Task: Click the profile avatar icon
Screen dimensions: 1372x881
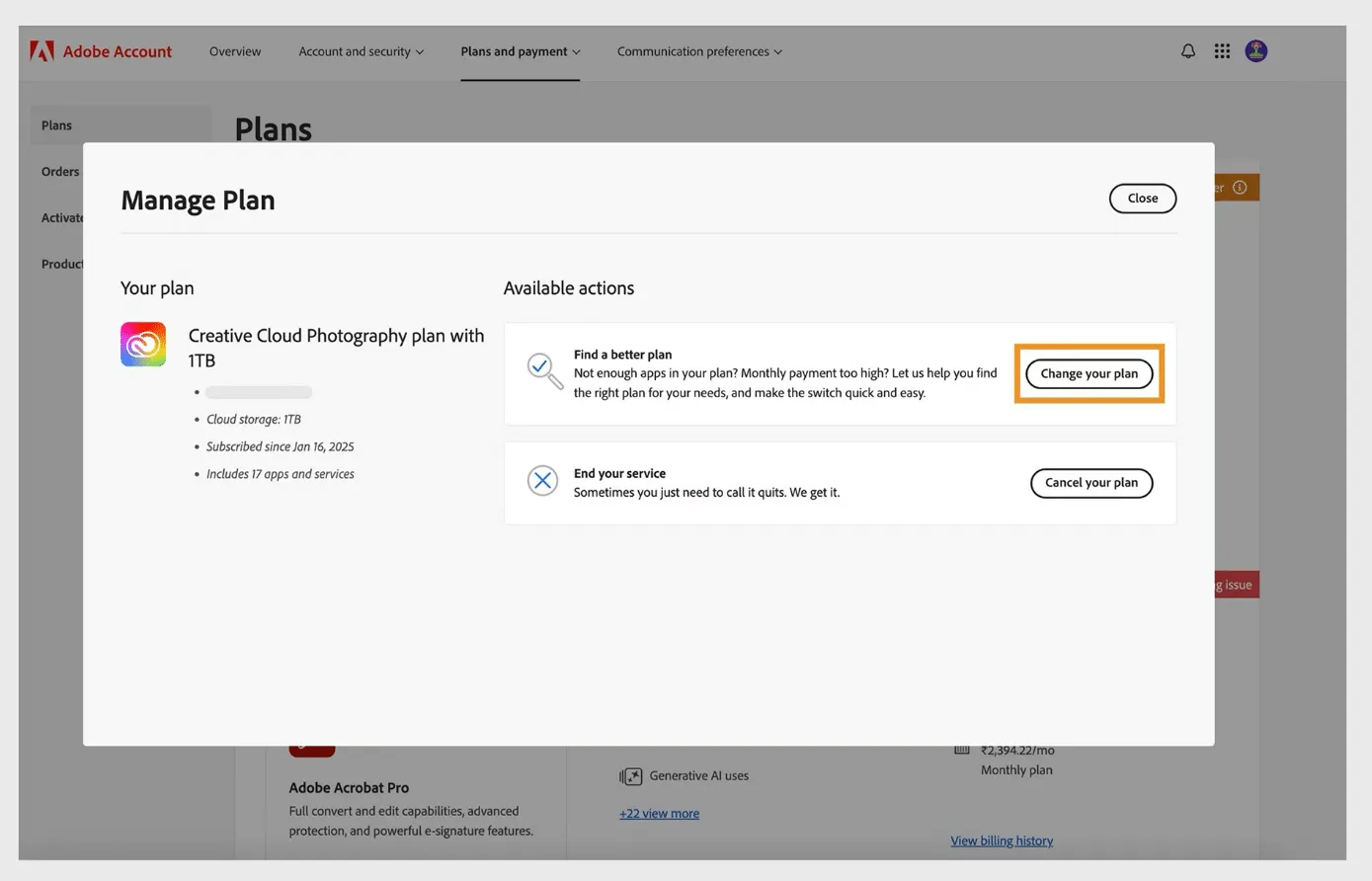Action: click(1255, 50)
